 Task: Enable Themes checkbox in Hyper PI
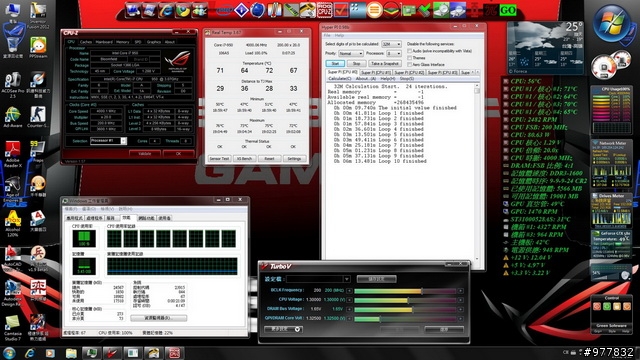[410, 58]
